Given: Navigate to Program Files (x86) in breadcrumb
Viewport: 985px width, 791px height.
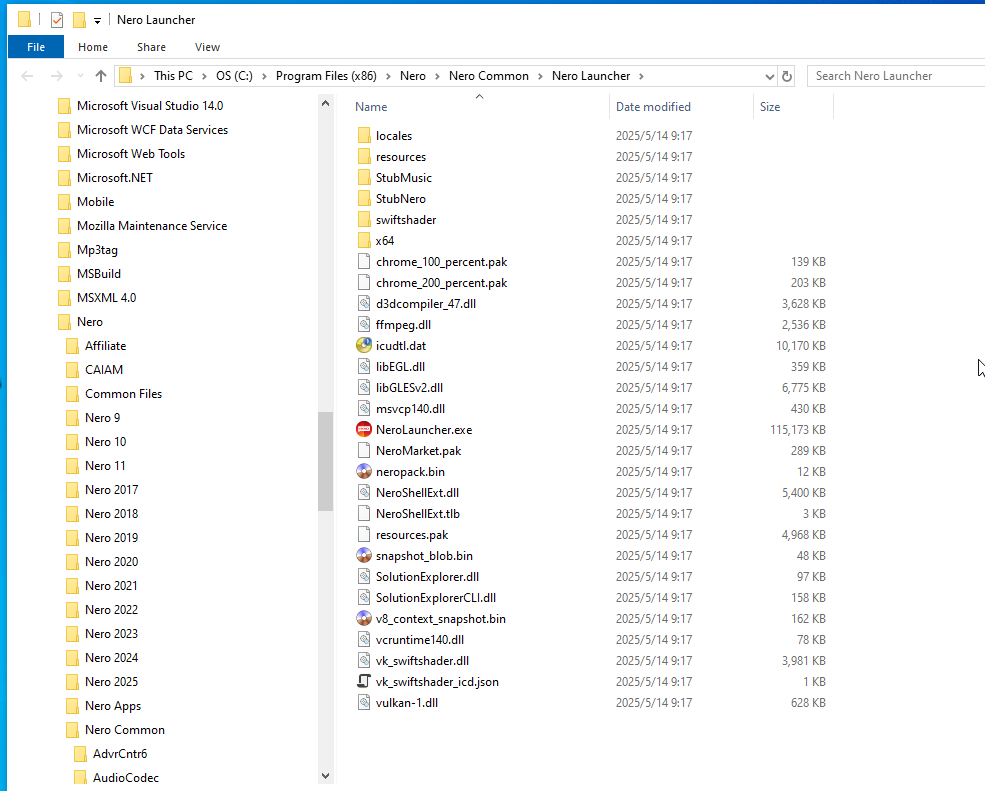Looking at the screenshot, I should [326, 76].
